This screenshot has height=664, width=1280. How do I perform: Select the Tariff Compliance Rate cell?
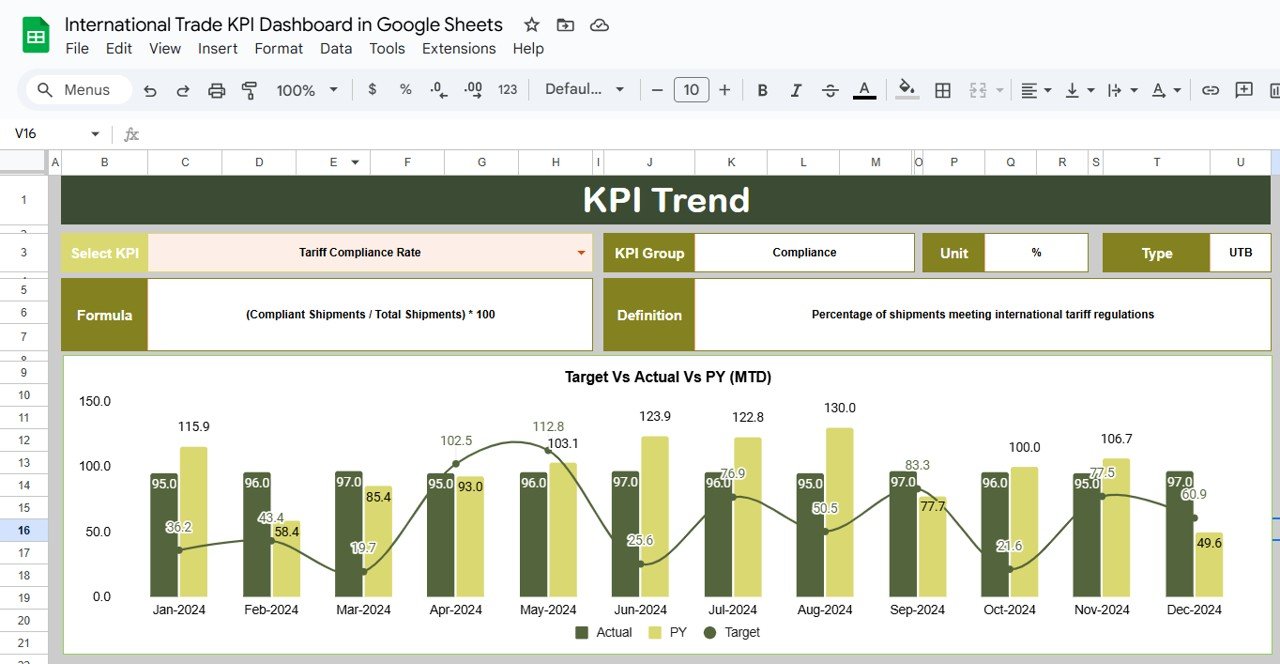tap(370, 253)
